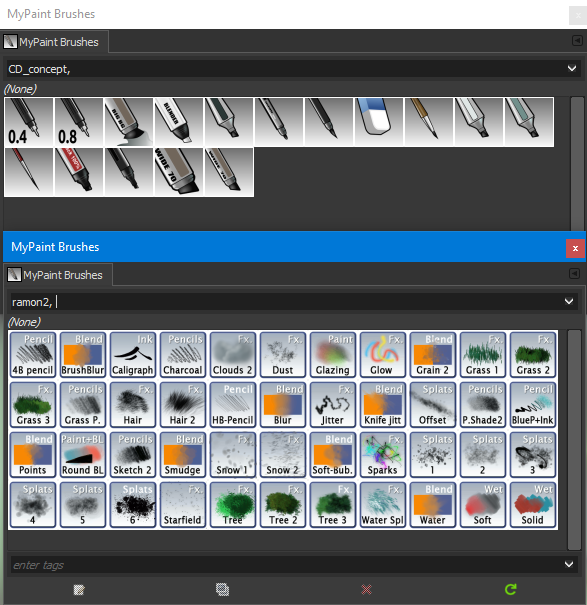Choose the Caligraph ink brush
Viewport: 587px width, 605px height.
pyautogui.click(x=133, y=354)
